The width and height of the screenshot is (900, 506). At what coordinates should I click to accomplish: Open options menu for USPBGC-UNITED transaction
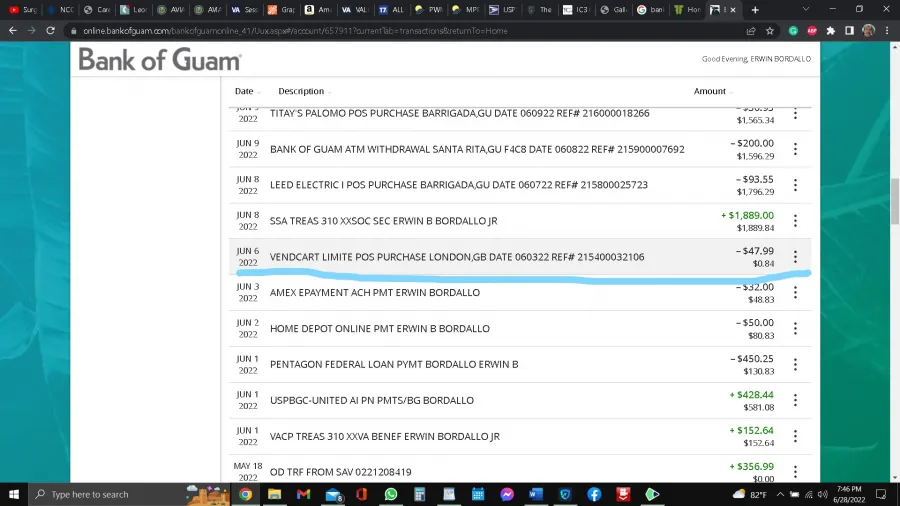click(795, 400)
